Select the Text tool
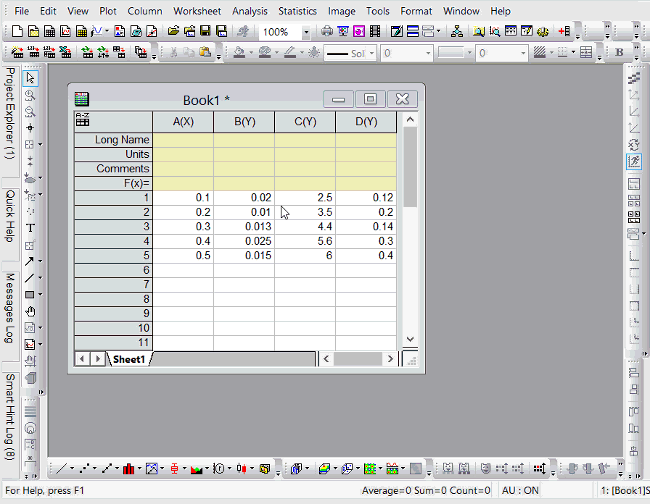650x504 pixels. [30, 227]
